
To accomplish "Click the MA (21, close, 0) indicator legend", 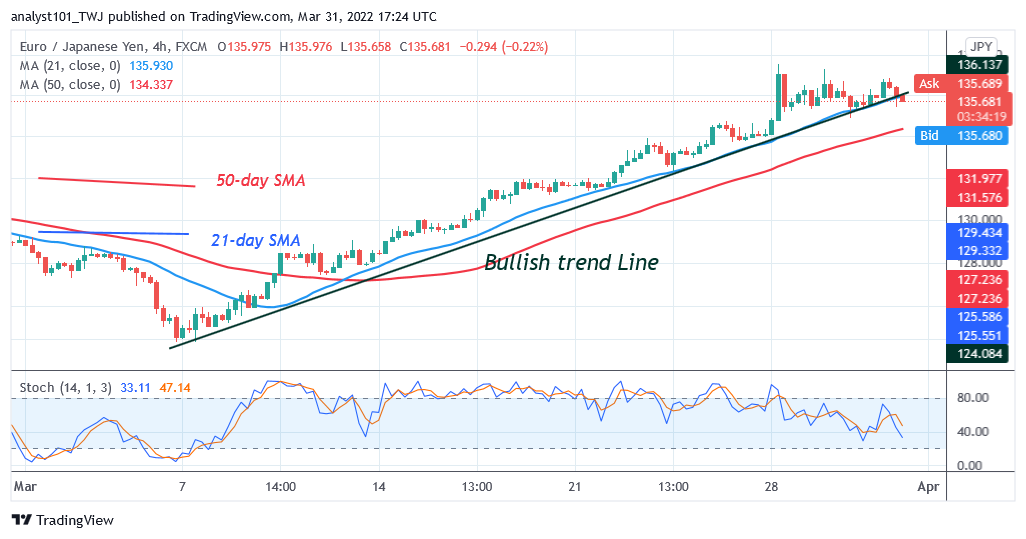I will [x=70, y=65].
